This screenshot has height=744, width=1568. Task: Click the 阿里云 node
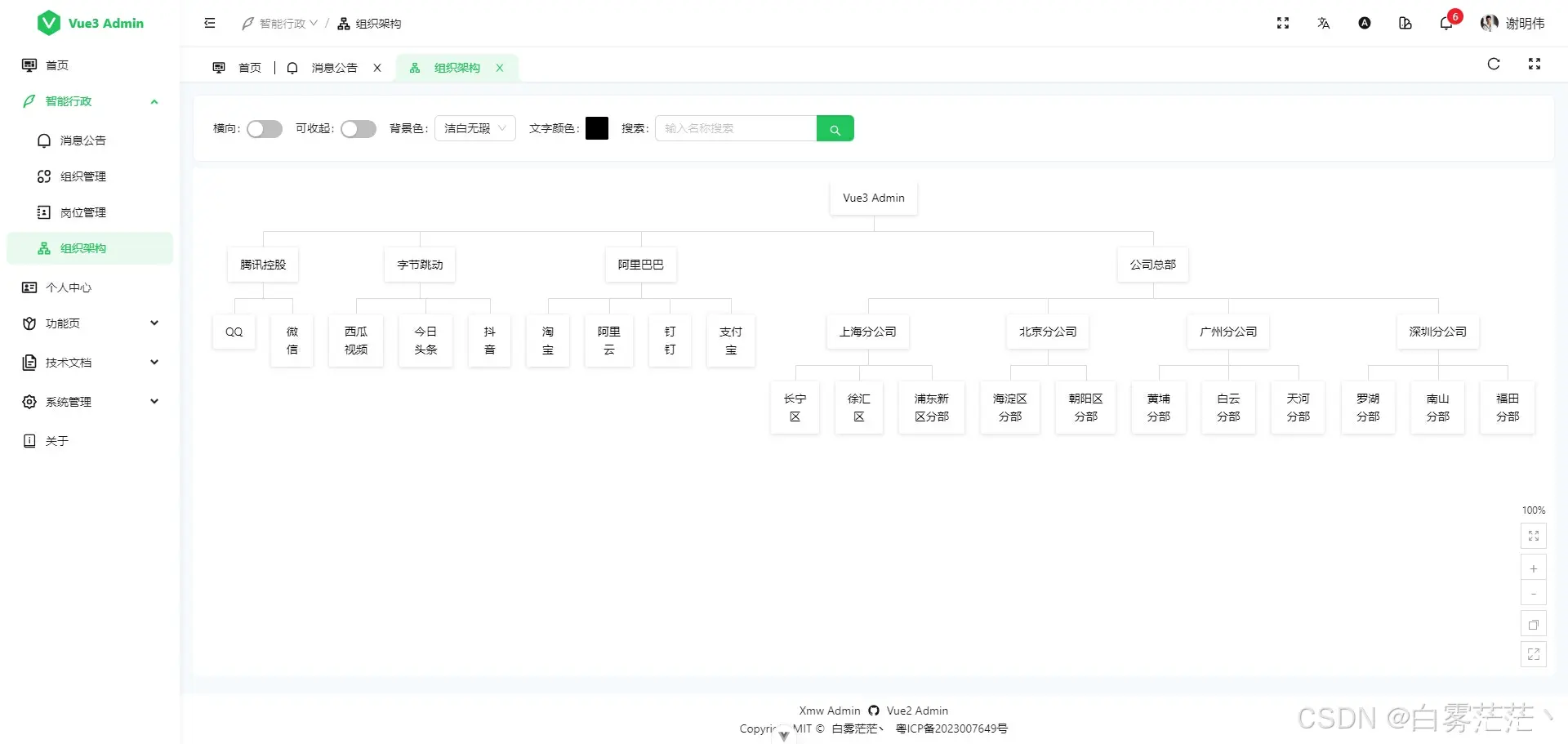609,341
